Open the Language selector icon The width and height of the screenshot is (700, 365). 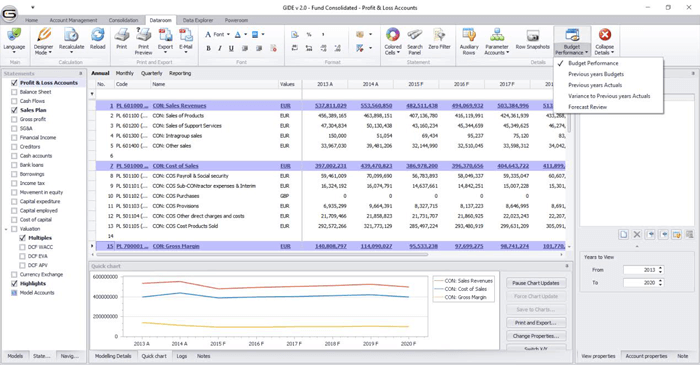pyautogui.click(x=14, y=35)
